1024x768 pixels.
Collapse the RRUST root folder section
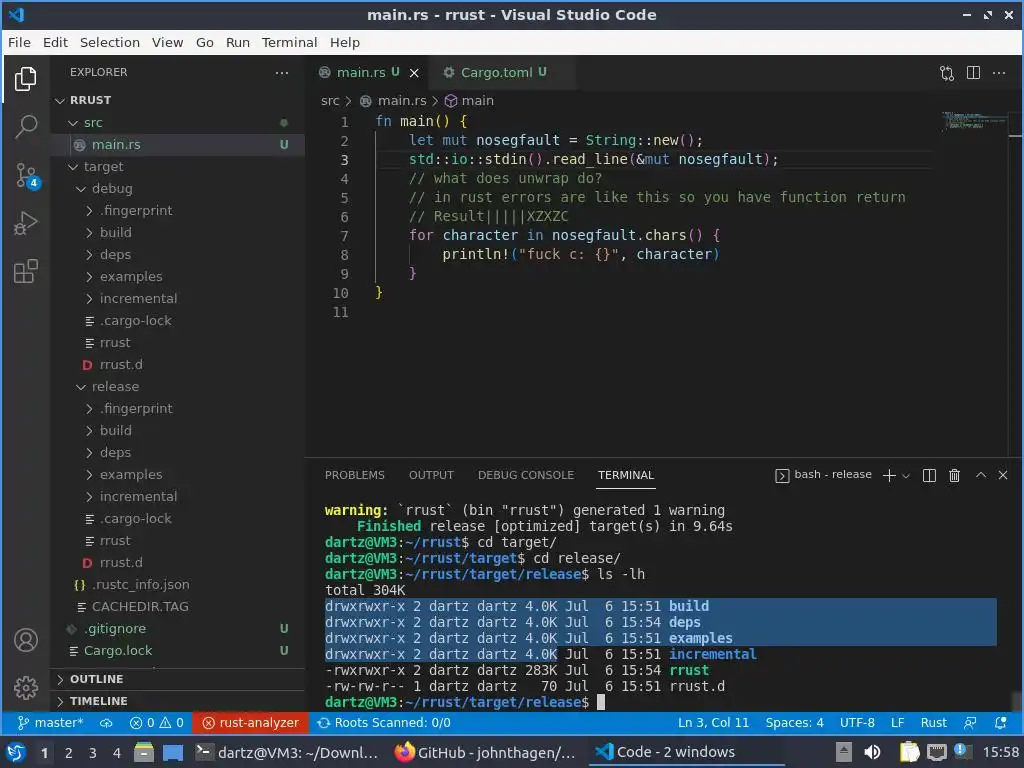coord(178,100)
